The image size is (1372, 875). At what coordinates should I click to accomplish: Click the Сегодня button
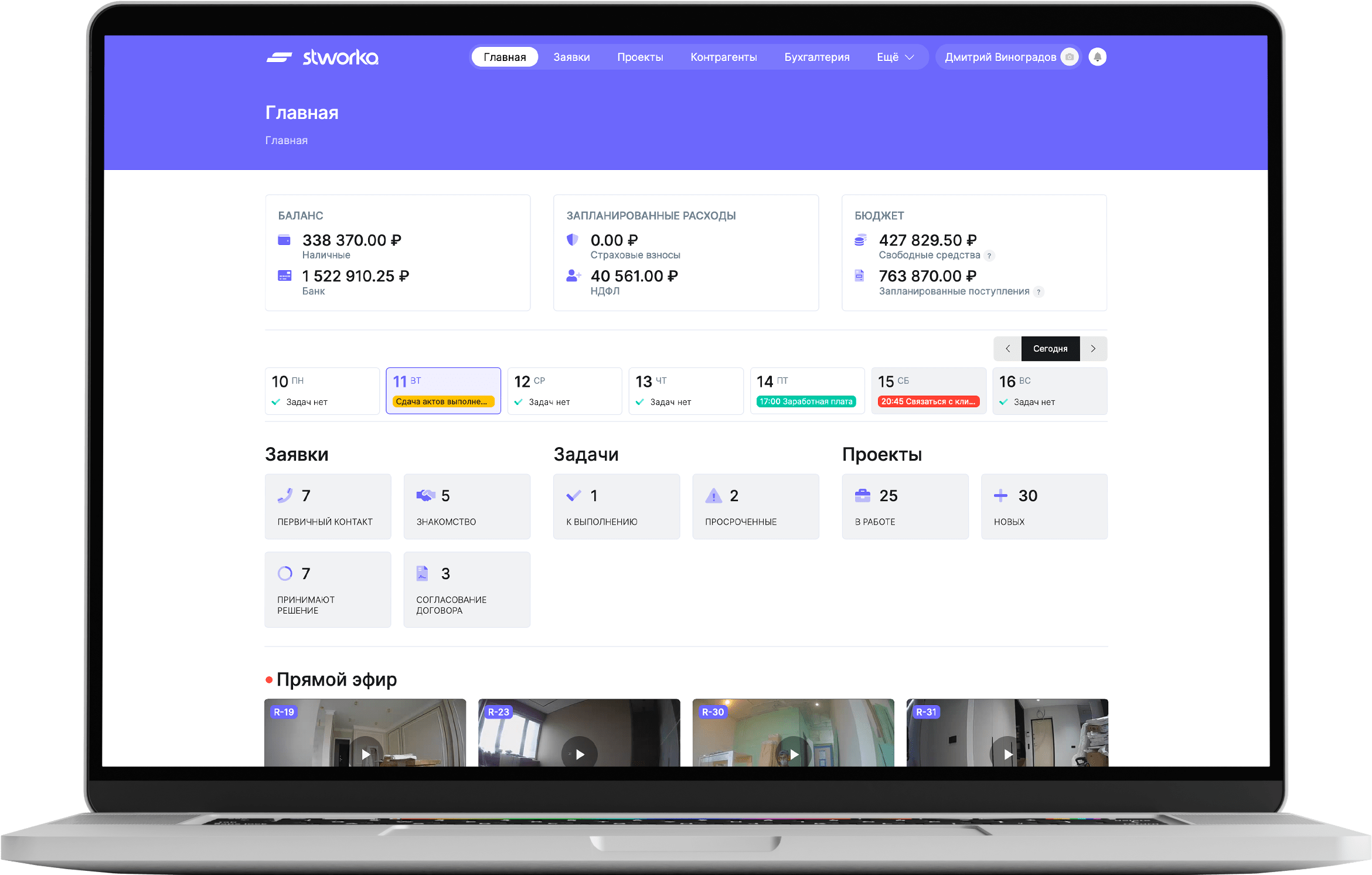[x=1050, y=349]
